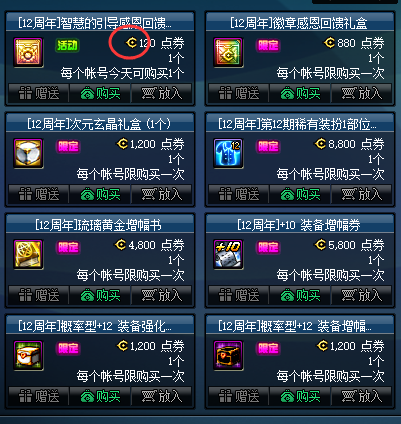Click the 智慧的引导感恩回馈 gift box icon
This screenshot has height=424, width=401.
point(28,52)
